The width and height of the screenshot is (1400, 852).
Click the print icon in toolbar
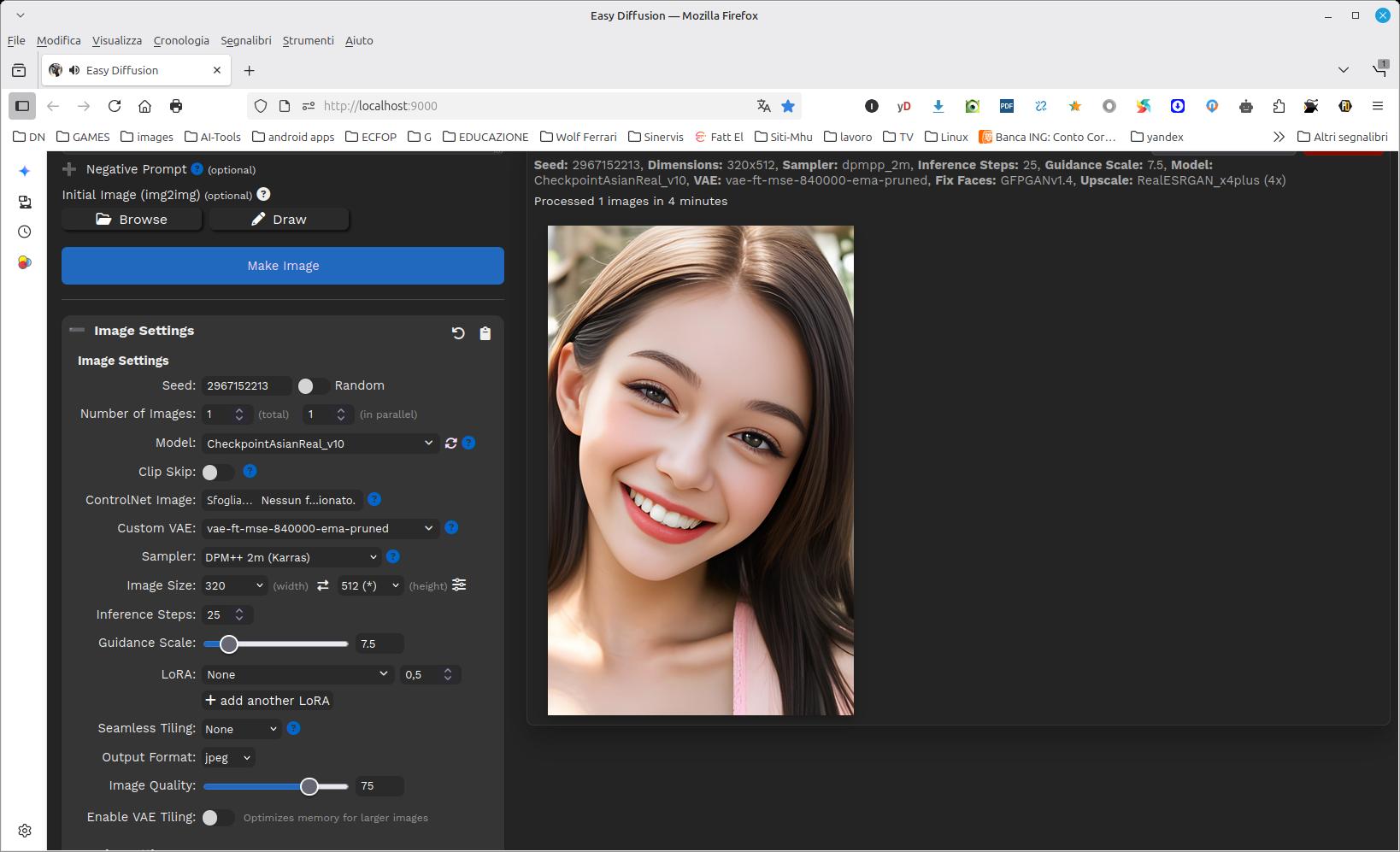176,106
